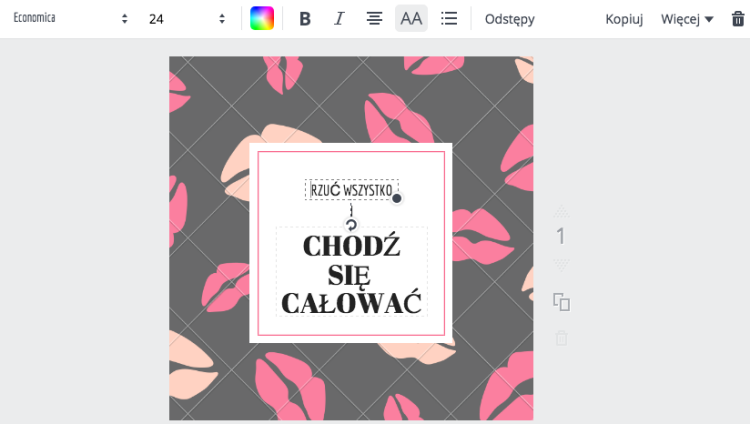750x424 pixels.
Task: Delete the page with the side trash icon
Action: tap(562, 338)
